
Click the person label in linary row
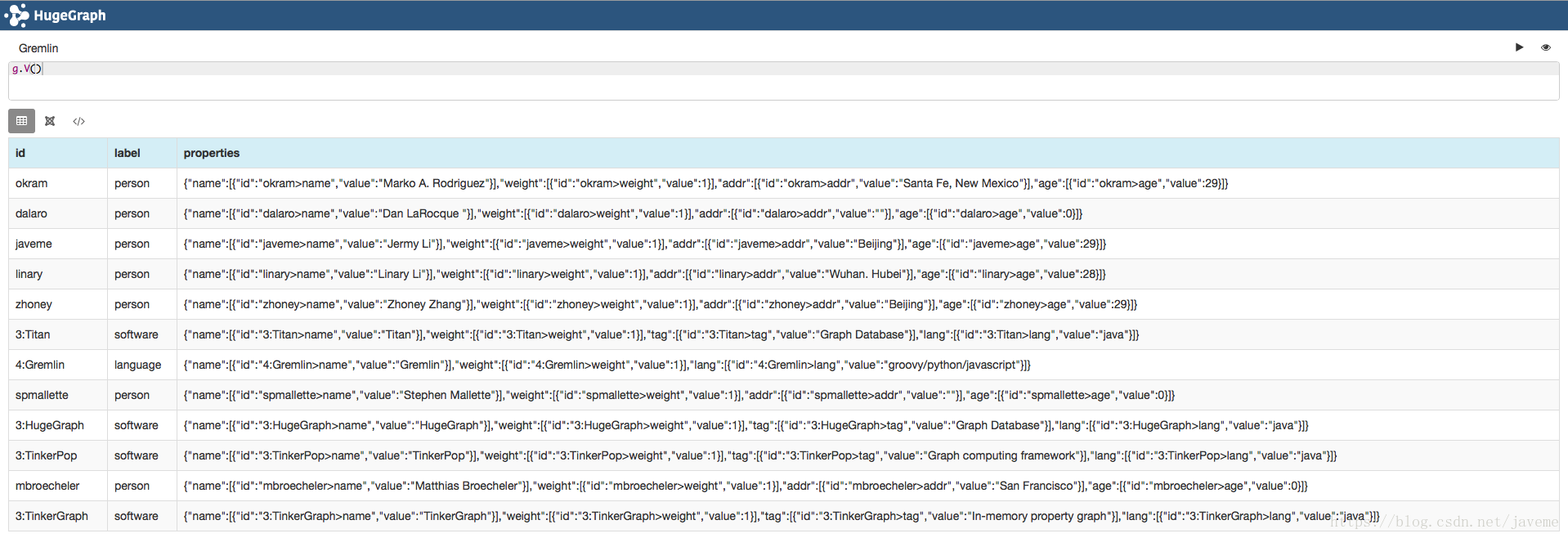(x=132, y=274)
